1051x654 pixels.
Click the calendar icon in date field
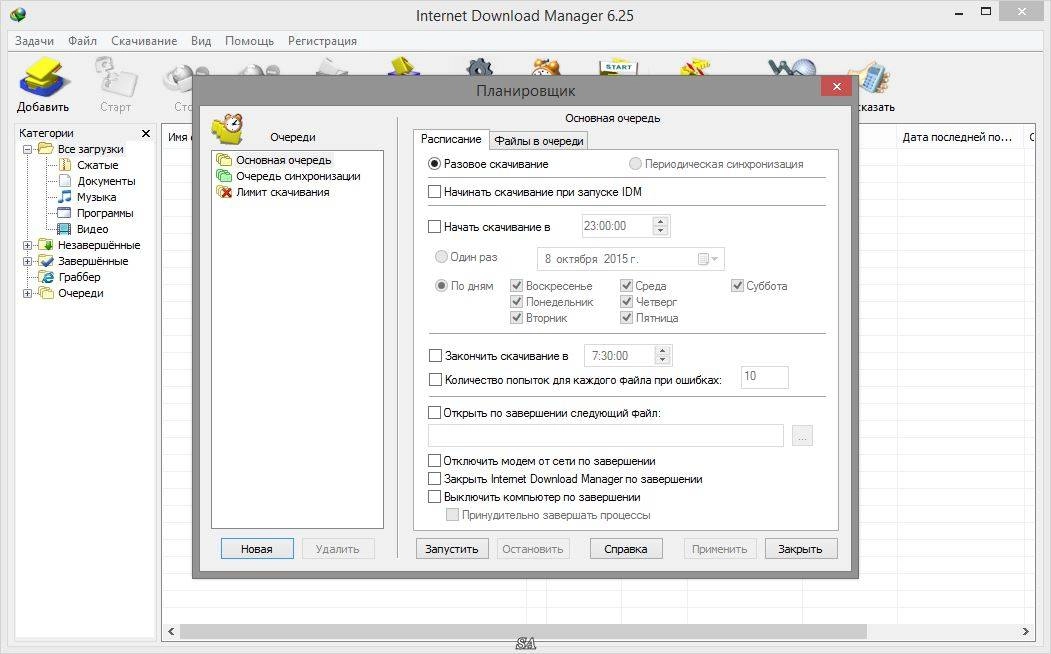coord(703,259)
